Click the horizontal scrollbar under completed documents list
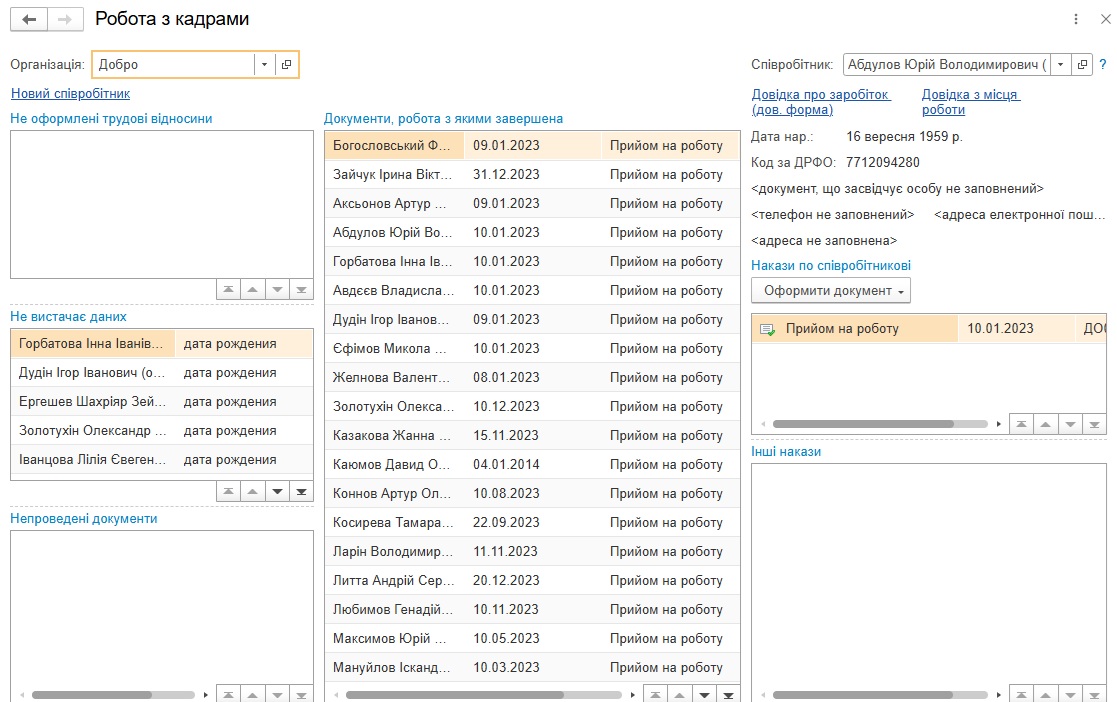Image resolution: width=1117 pixels, height=702 pixels. click(455, 695)
